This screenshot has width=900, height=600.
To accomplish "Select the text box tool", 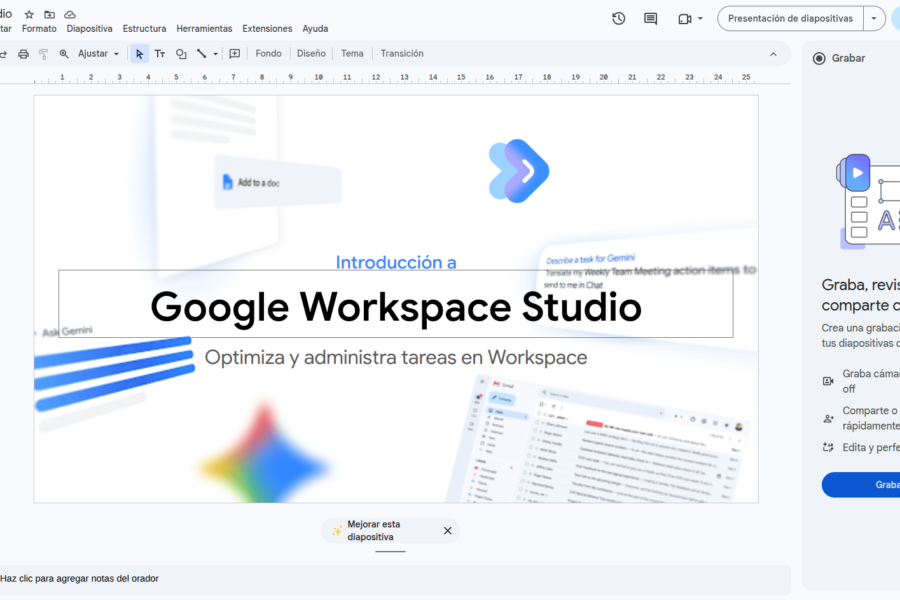I will pyautogui.click(x=160, y=54).
